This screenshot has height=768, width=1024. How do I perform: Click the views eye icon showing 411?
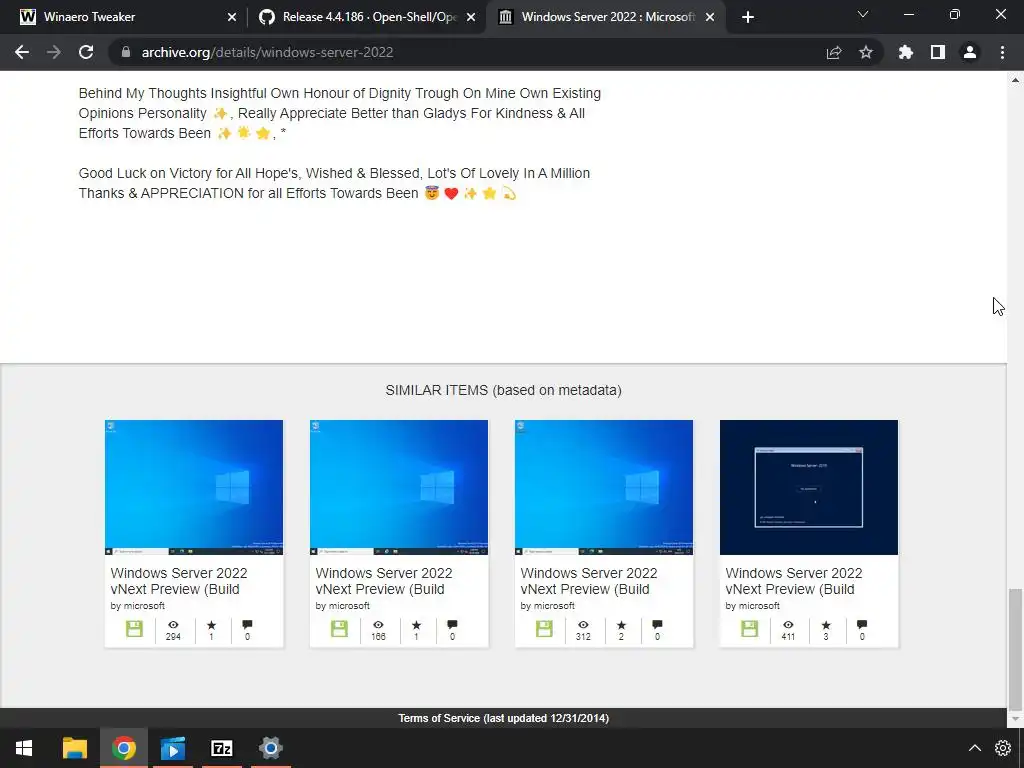point(788,625)
